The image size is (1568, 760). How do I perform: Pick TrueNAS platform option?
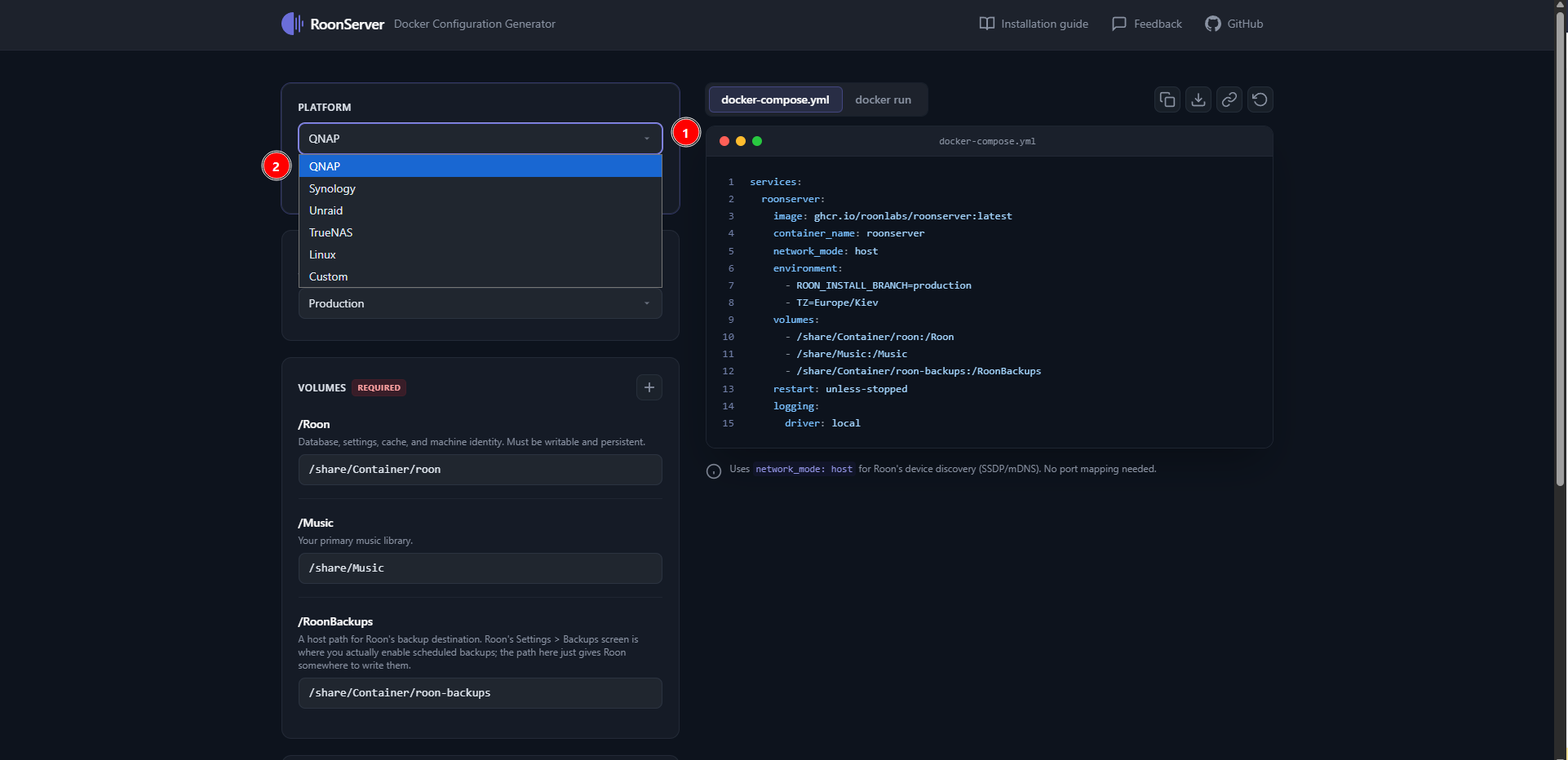pyautogui.click(x=330, y=232)
